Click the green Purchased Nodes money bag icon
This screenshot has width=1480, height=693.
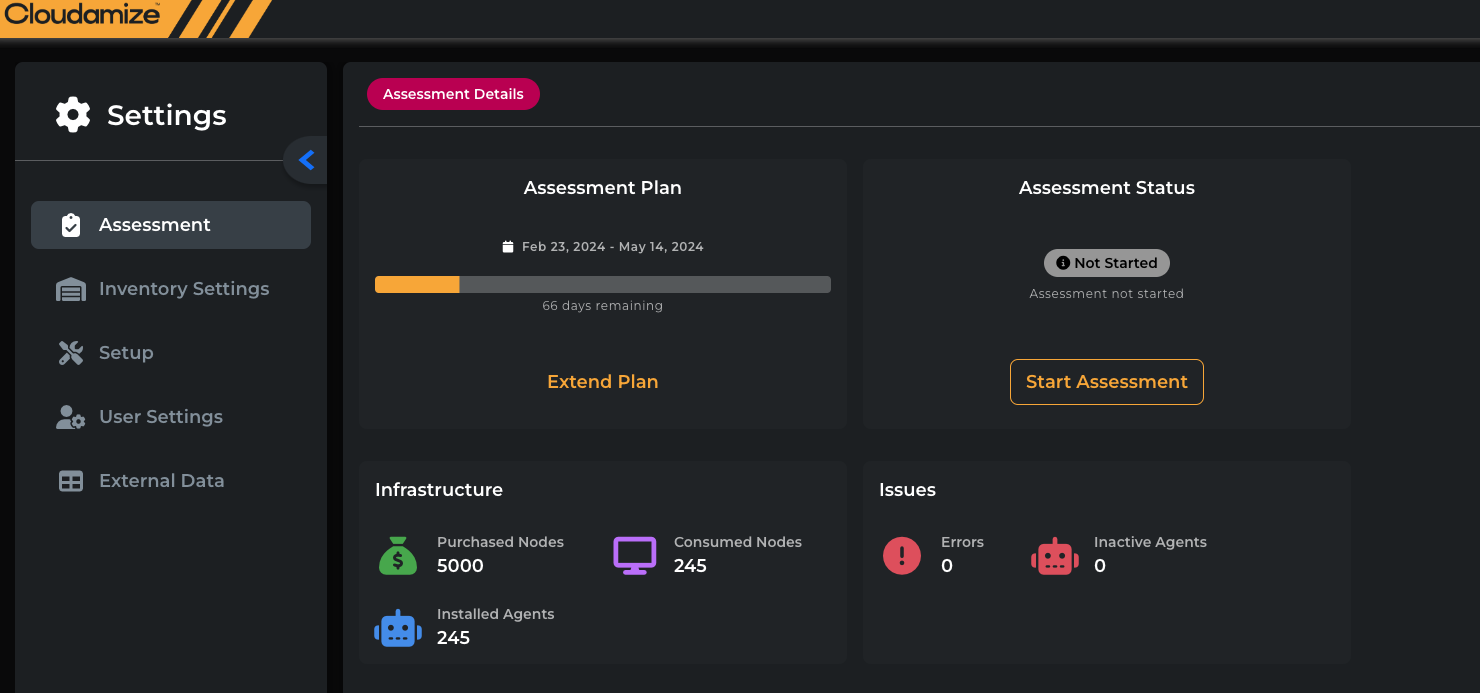coord(398,555)
